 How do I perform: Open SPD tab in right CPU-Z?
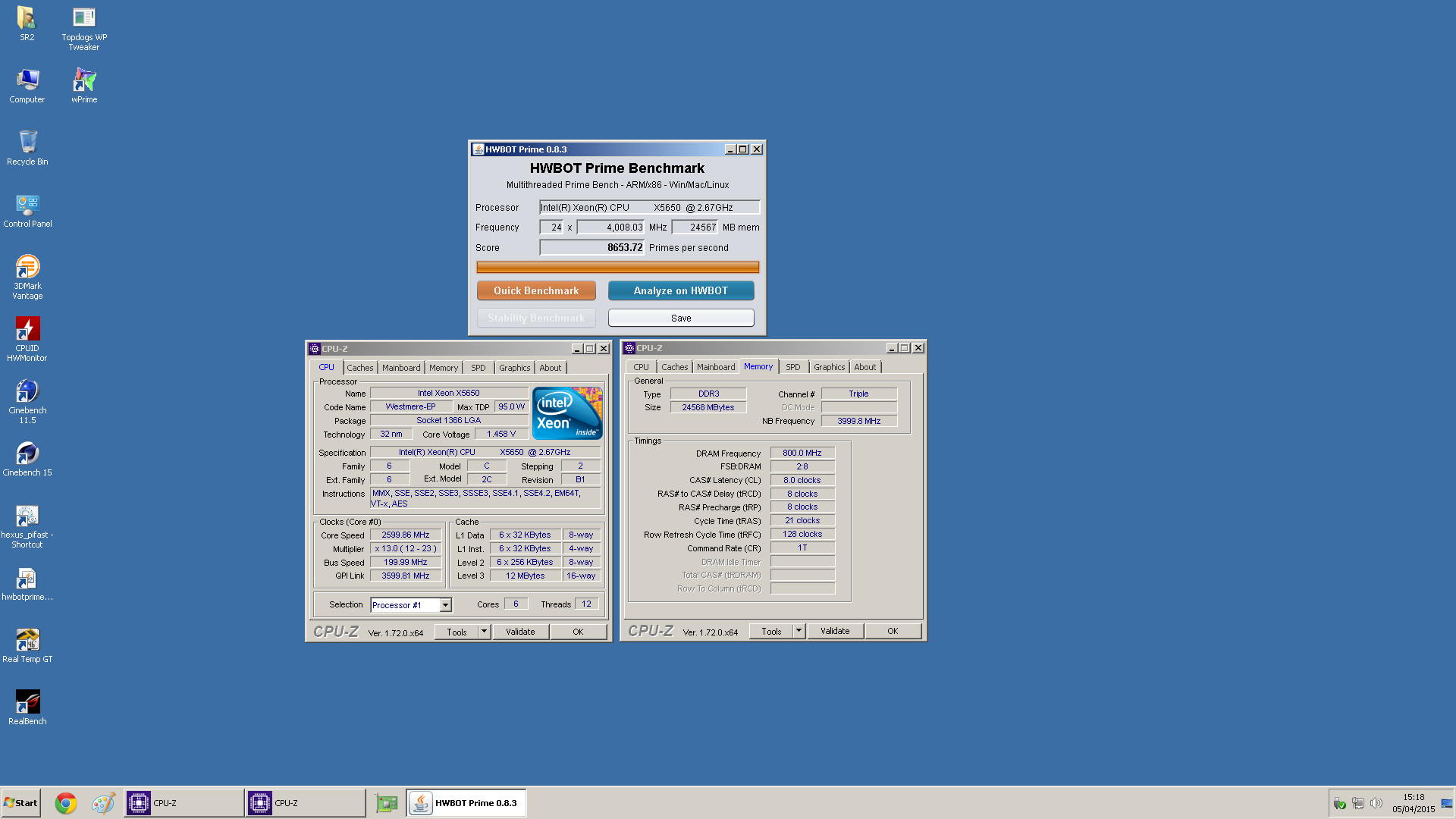click(792, 367)
